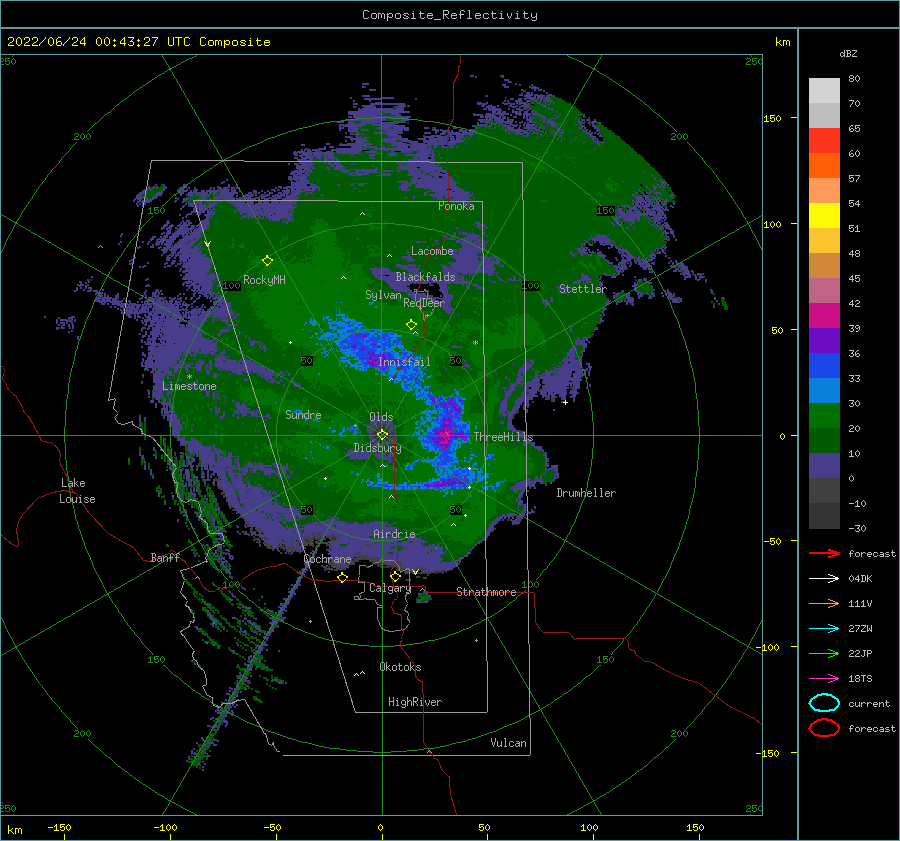Click the 18TS label in legend
This screenshot has width=900, height=841.
[x=860, y=679]
